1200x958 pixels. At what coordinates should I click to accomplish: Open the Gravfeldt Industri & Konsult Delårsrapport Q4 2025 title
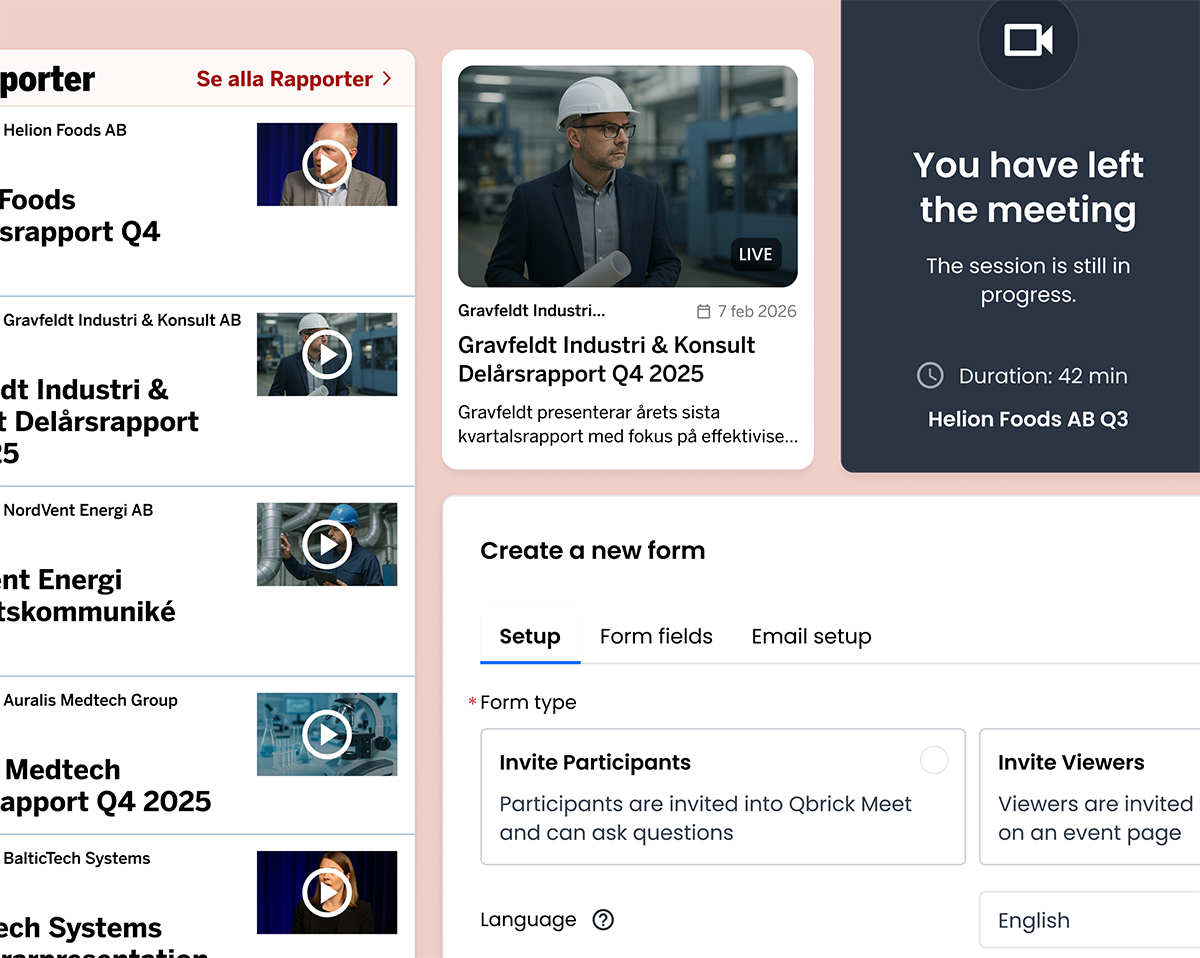607,360
